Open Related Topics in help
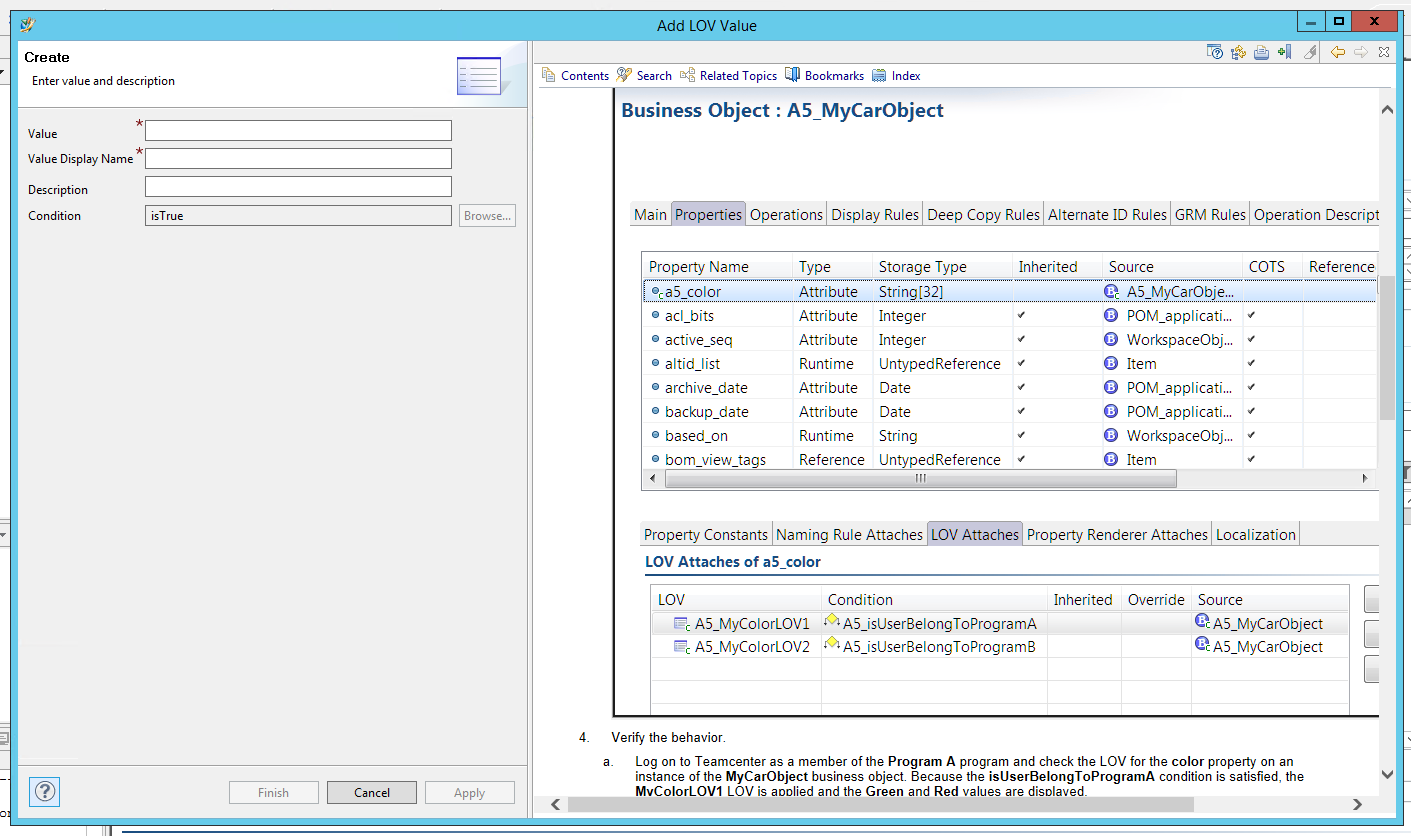1411x836 pixels. [x=728, y=75]
